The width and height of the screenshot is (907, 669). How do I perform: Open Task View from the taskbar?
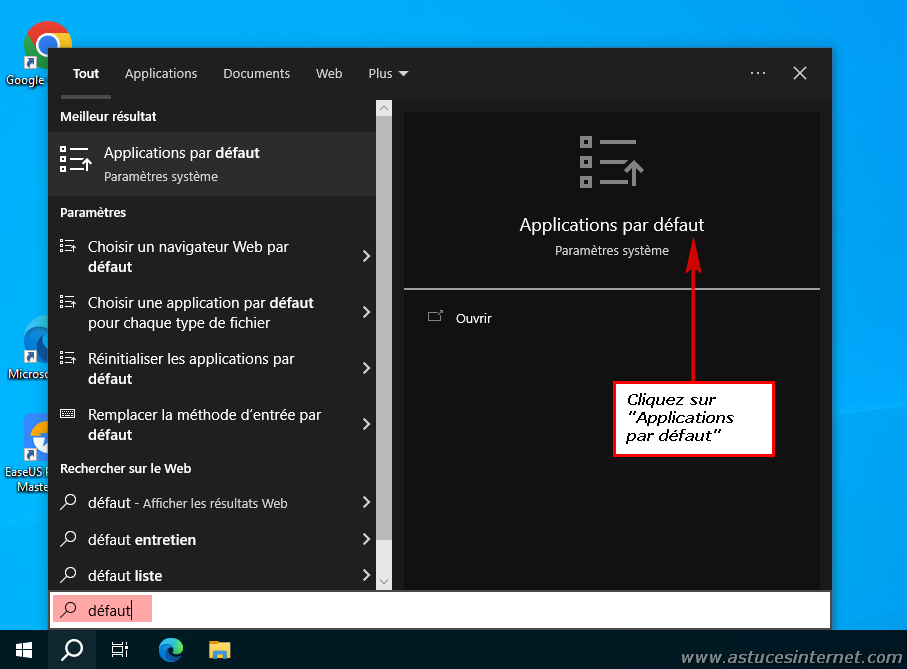pyautogui.click(x=120, y=650)
